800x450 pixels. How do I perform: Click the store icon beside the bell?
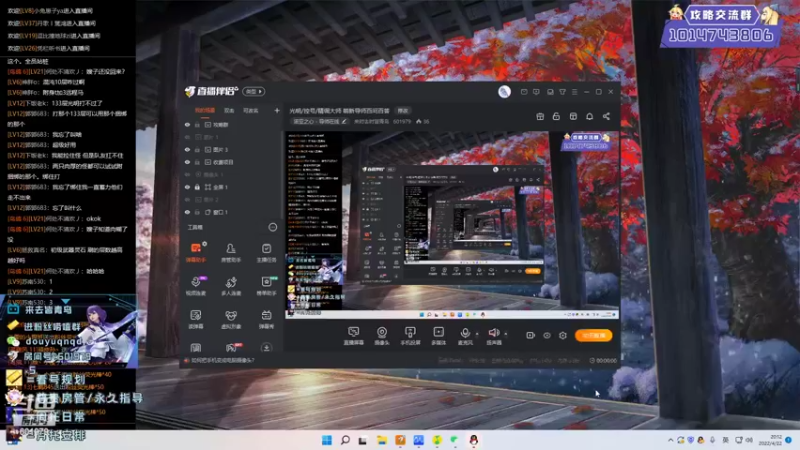pyautogui.click(x=573, y=116)
